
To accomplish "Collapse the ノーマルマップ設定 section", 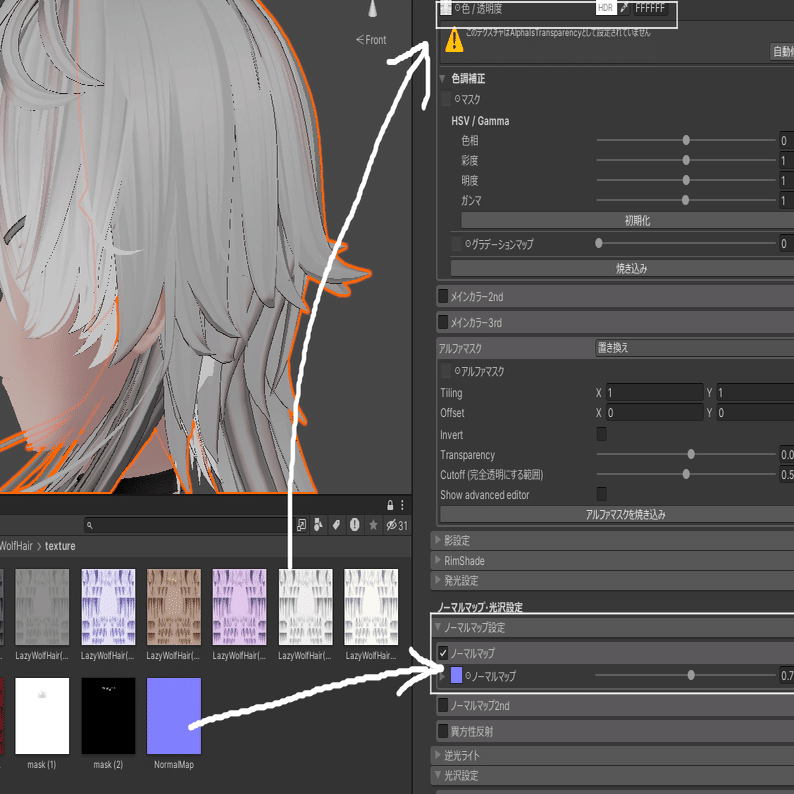I will point(438,627).
